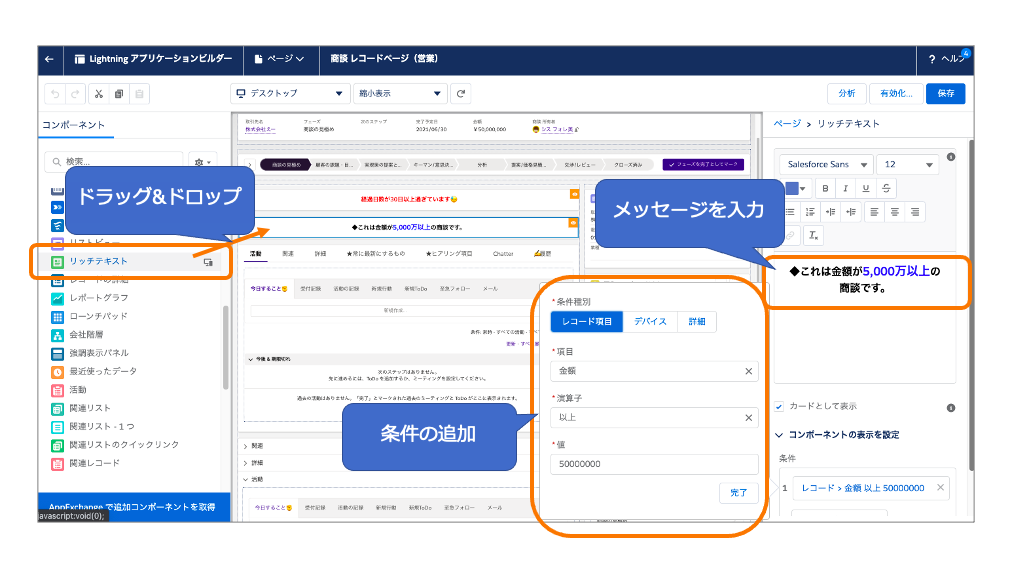
Task: Open the 縮小表示 zoom dropdown
Action: [399, 93]
